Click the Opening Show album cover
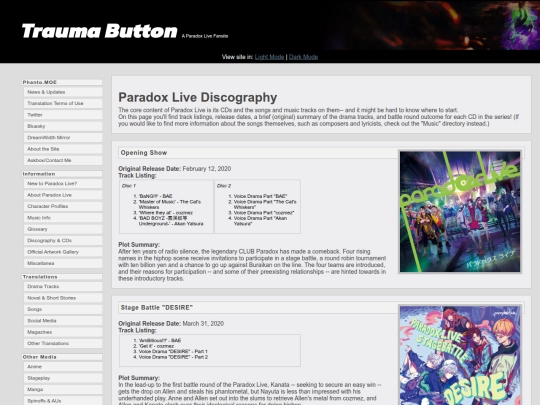540x405 pixels. [460, 212]
